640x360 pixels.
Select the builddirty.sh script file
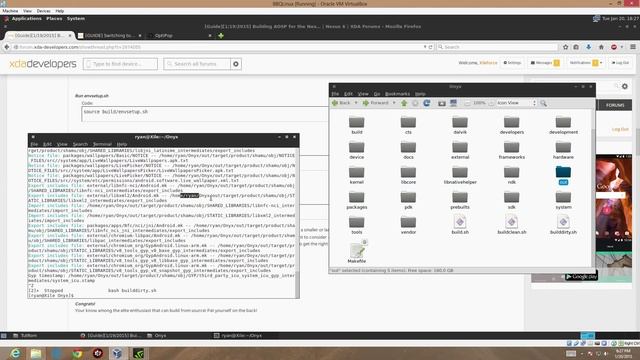click(x=563, y=225)
